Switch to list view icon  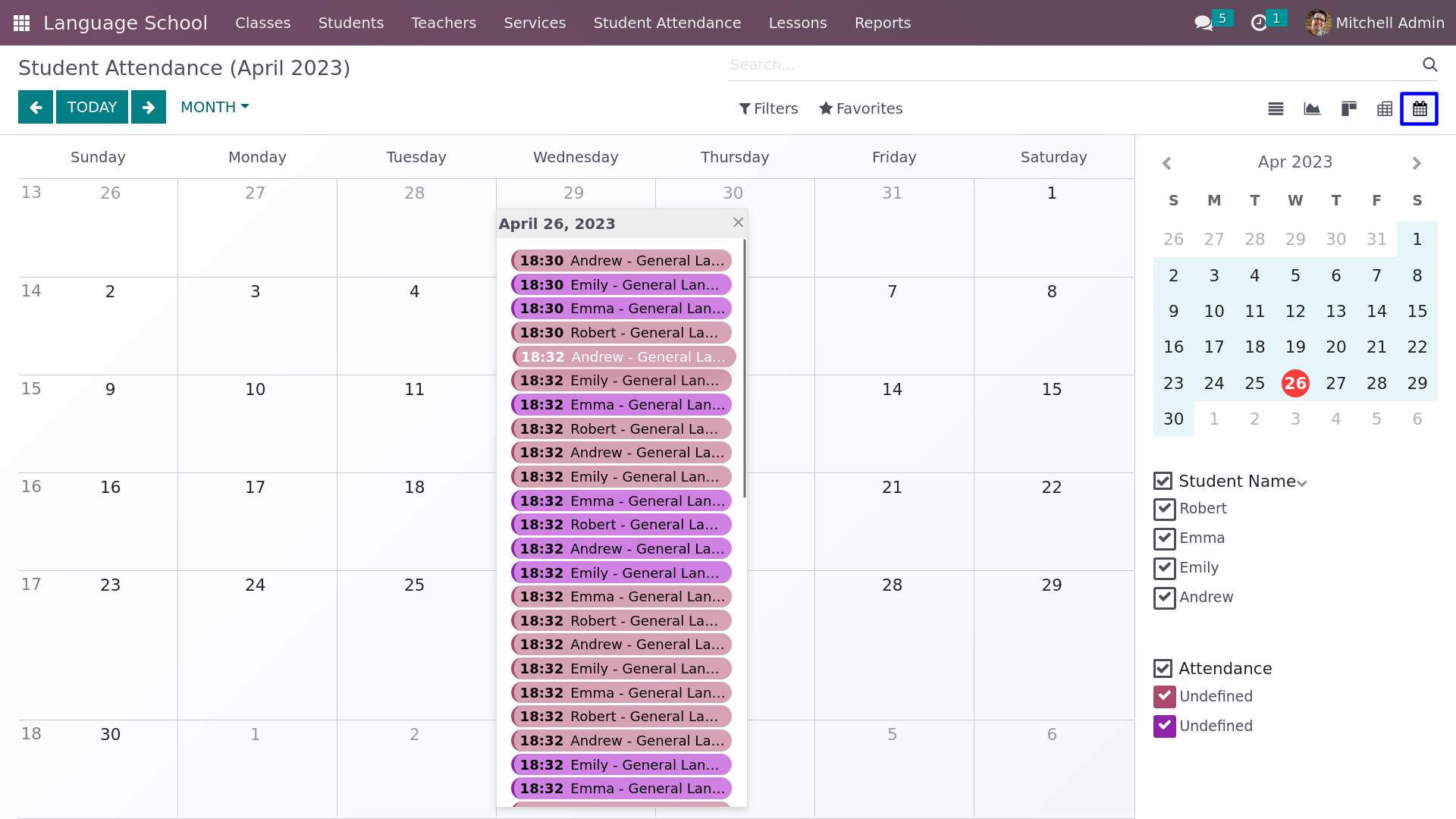[x=1276, y=108]
